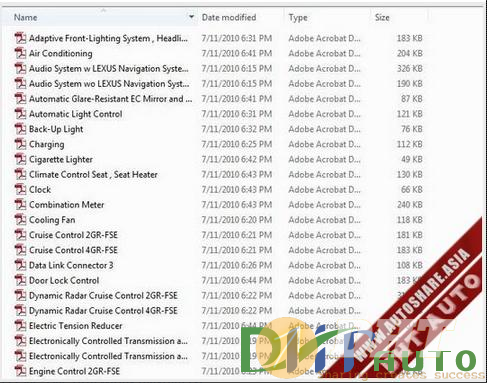Select Climate Control Seat PDF icon
Image resolution: width=487 pixels, height=383 pixels.
[x=20, y=174]
